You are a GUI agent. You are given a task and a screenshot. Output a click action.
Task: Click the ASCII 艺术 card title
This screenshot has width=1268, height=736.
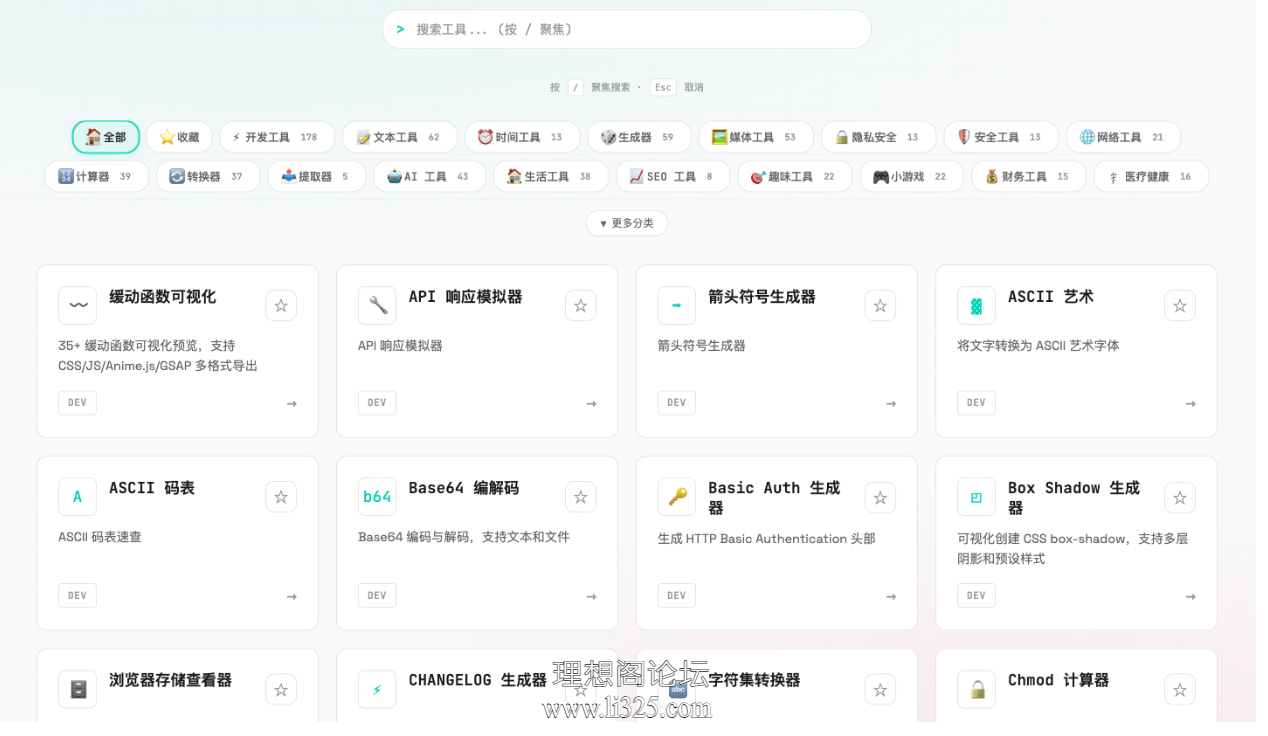click(x=1051, y=297)
